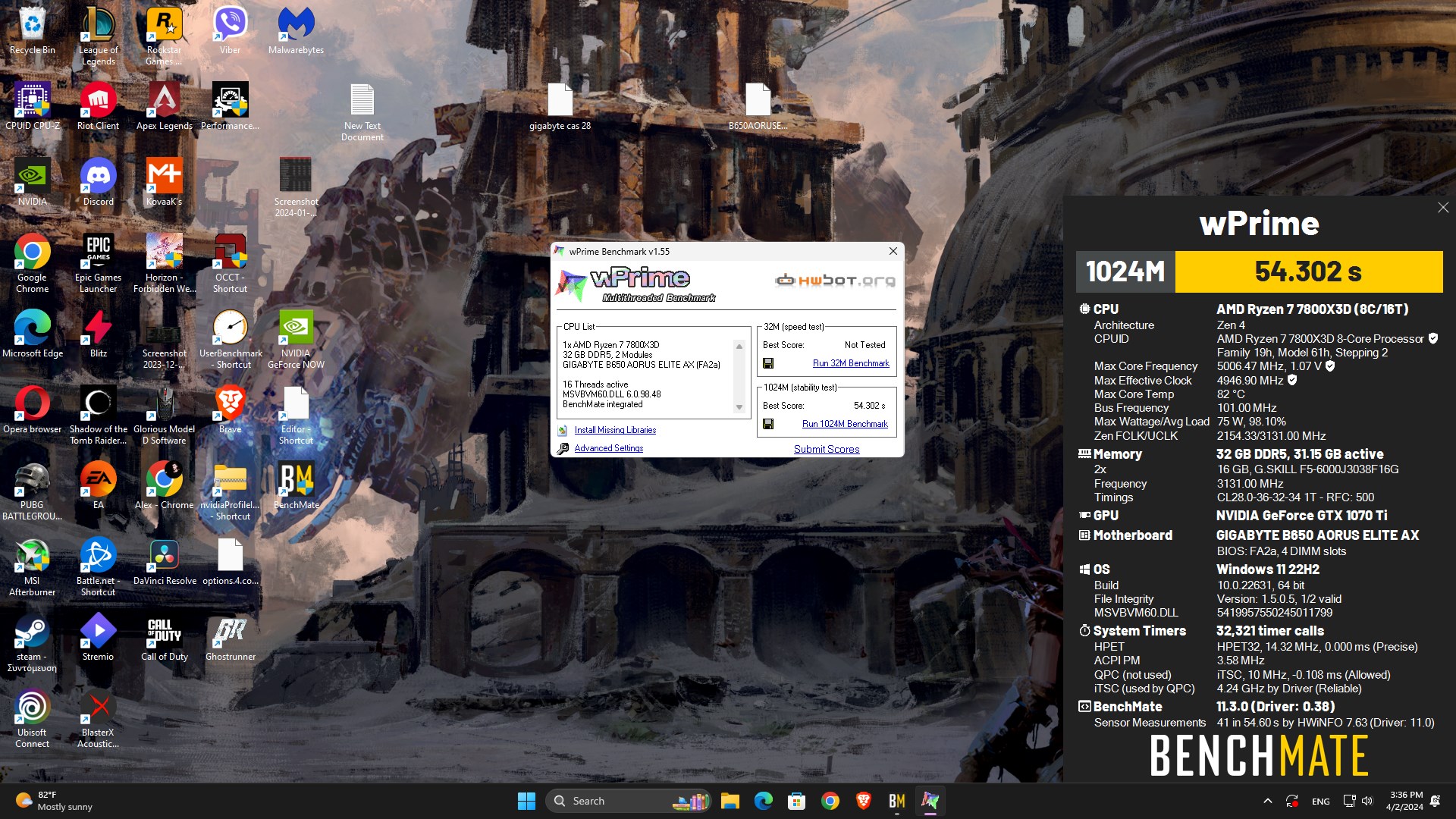Select the Call of Duty desktop icon
Viewport: 1456px width, 819px height.
(x=165, y=638)
